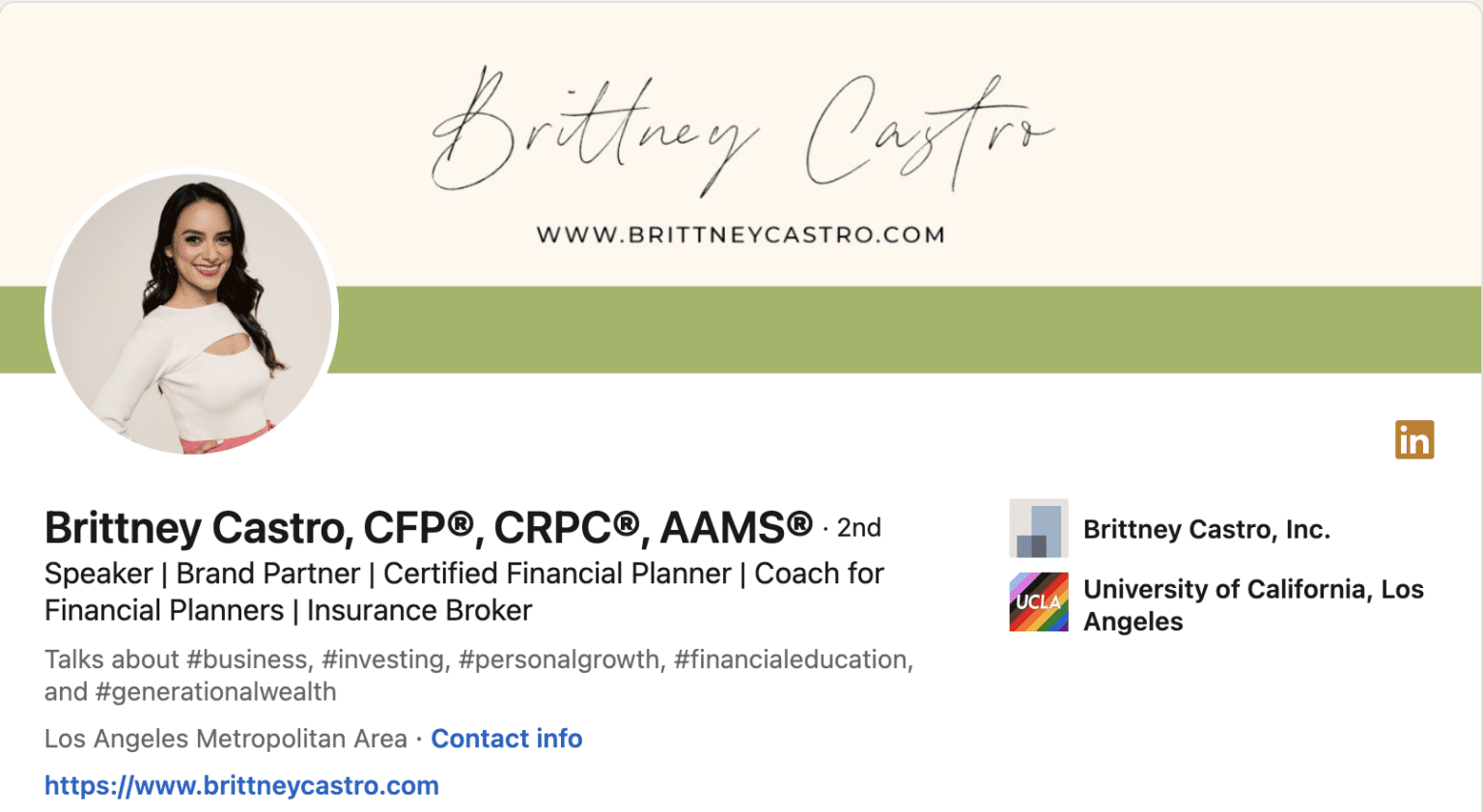1483x812 pixels.
Task: Click the 2nd degree connection badge
Action: coord(858,528)
